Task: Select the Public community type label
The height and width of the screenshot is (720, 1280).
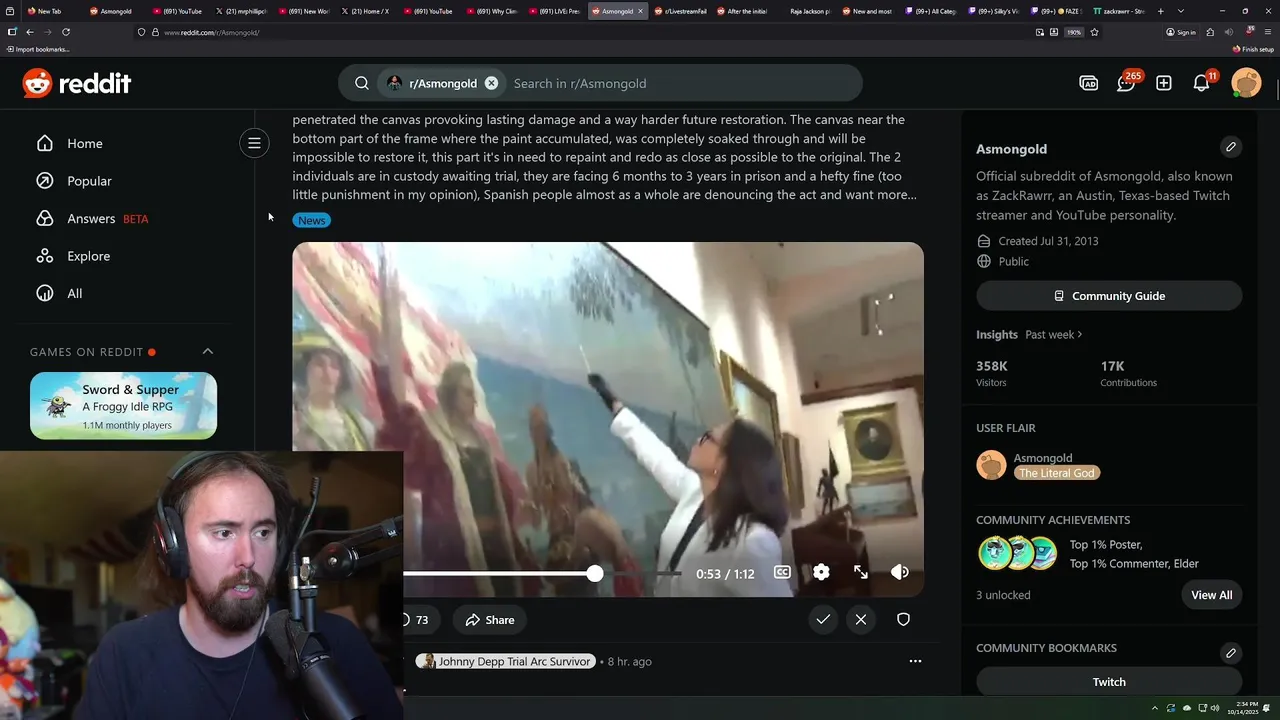Action: (1013, 261)
